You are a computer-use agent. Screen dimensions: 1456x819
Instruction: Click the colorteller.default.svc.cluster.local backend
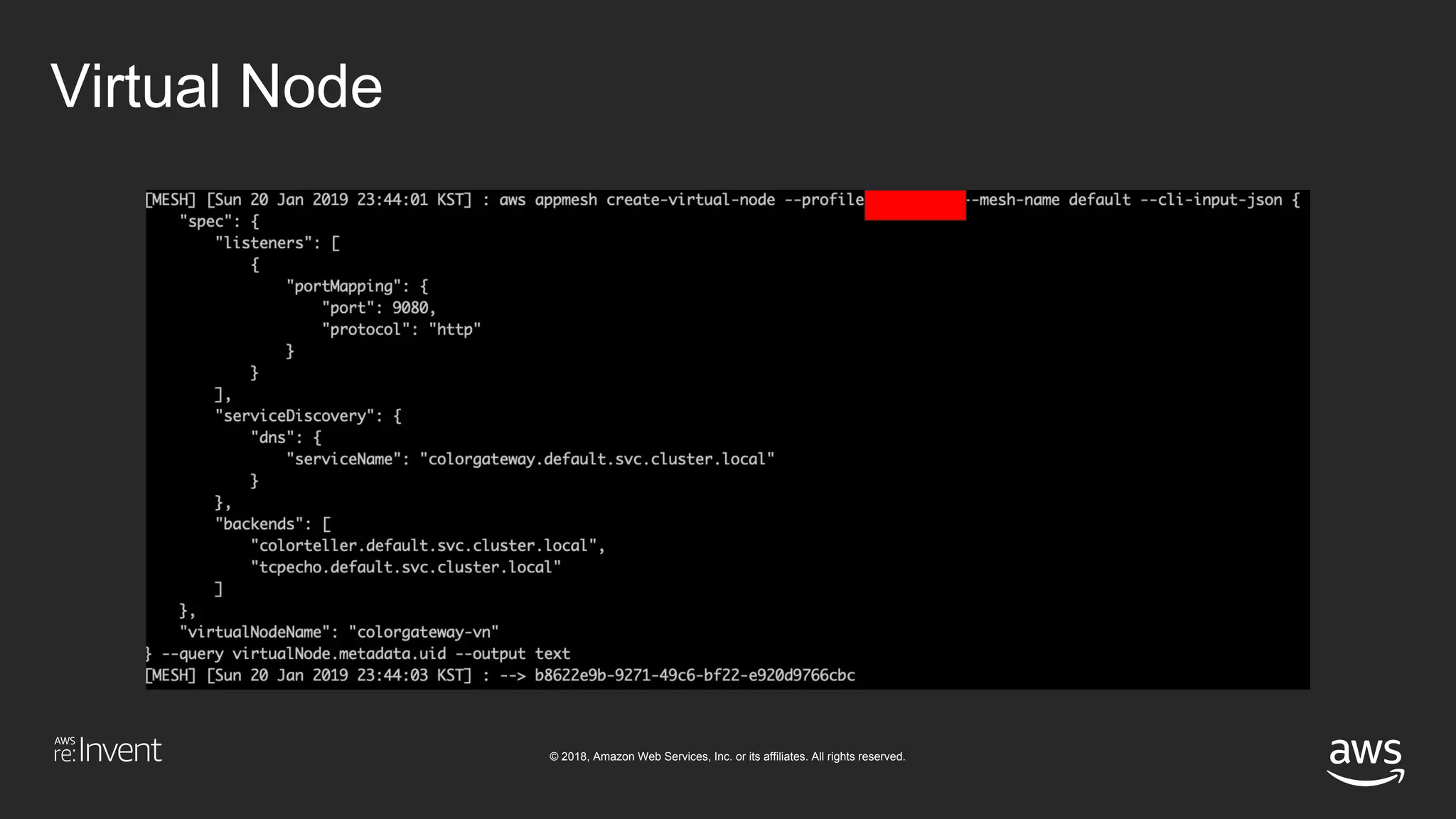424,546
